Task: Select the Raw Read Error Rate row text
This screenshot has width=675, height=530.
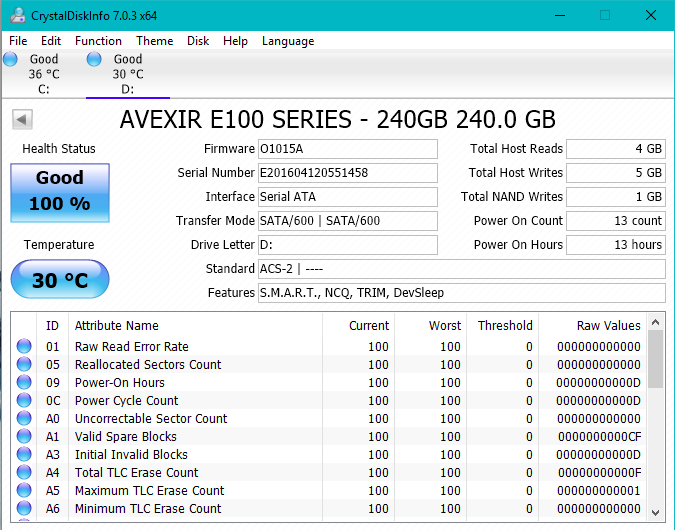Action: click(x=132, y=347)
